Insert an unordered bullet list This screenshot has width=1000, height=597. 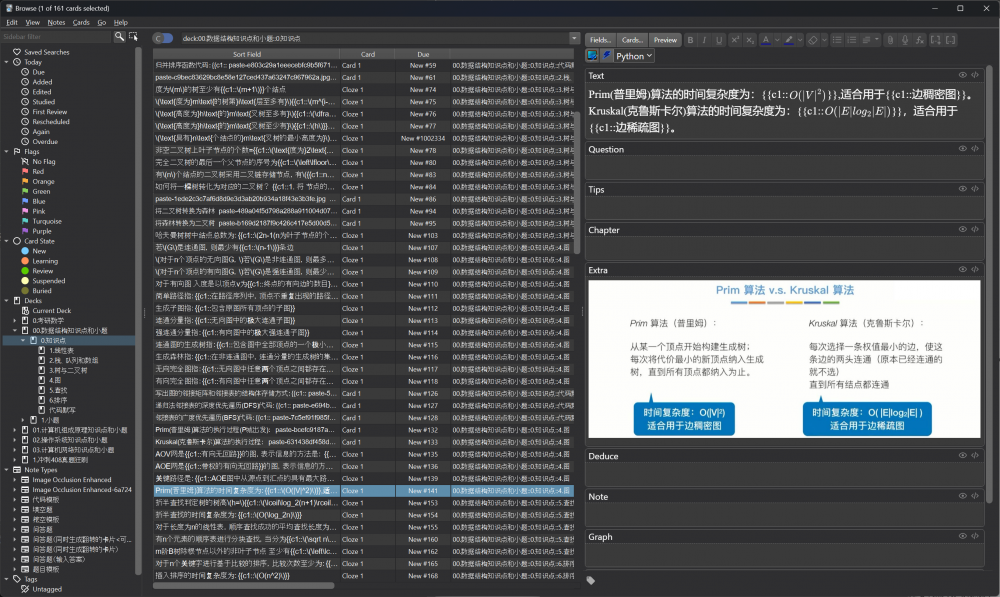pyautogui.click(x=837, y=40)
